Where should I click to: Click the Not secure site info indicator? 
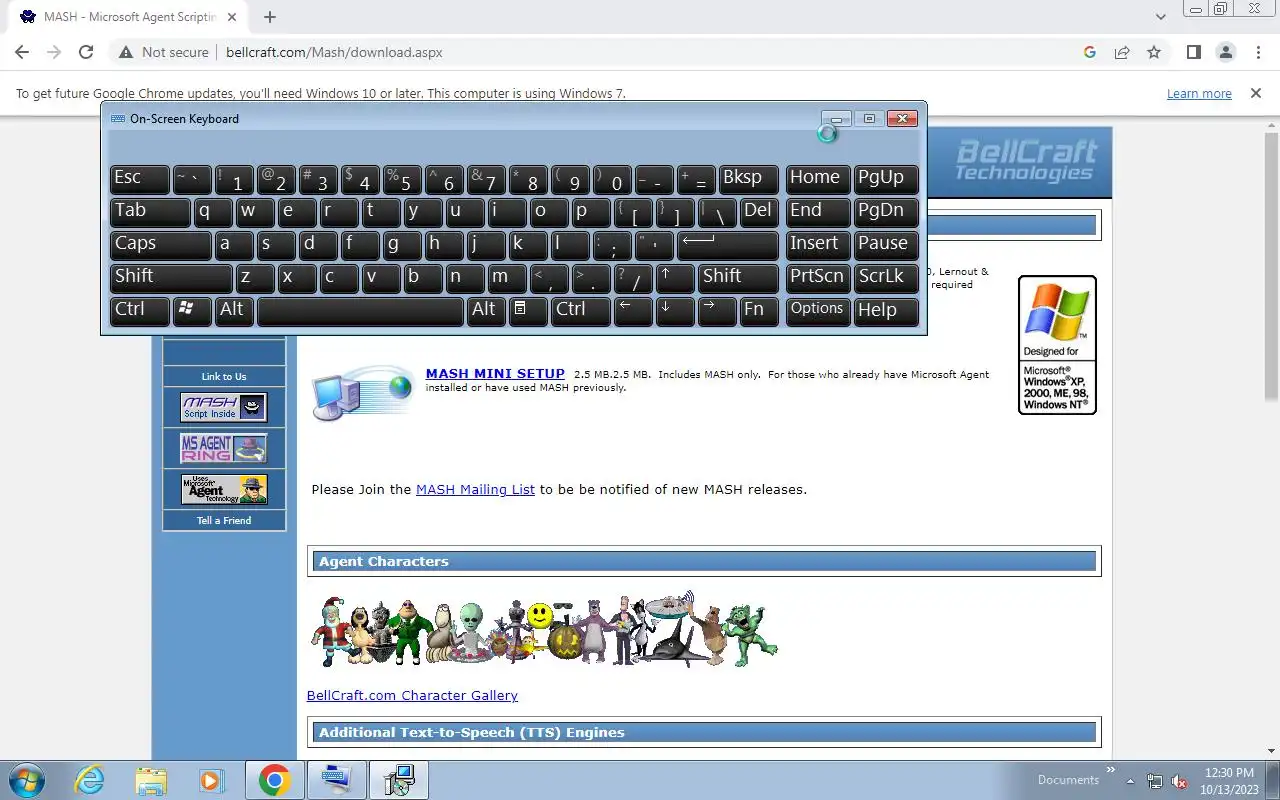pyautogui.click(x=164, y=52)
